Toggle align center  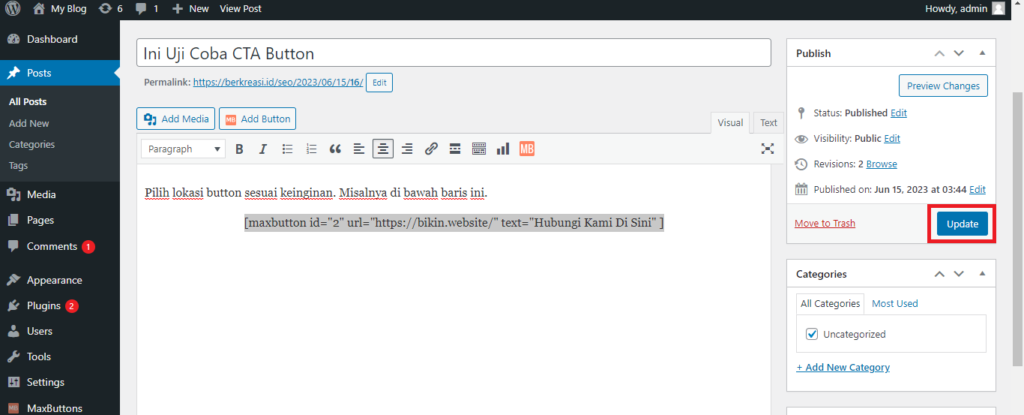[383, 149]
